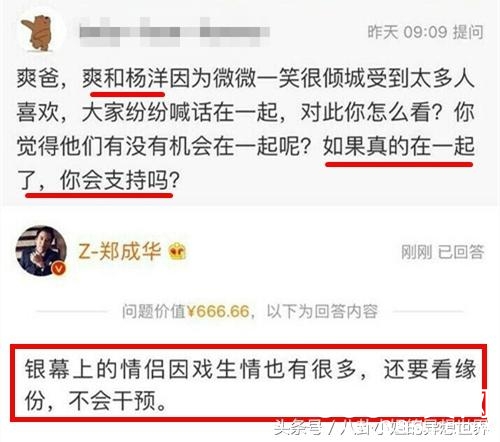Click the answer's second line '不会干预'
This screenshot has width=500, height=442.
[x=112, y=400]
